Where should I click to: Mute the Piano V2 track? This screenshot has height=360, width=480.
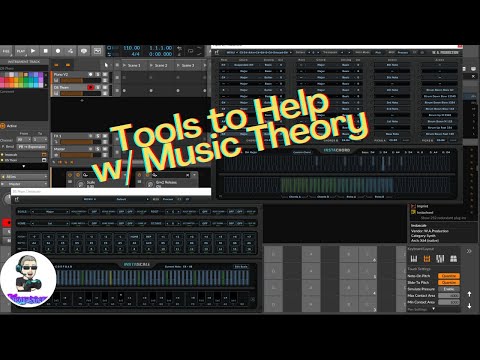pyautogui.click(x=105, y=74)
